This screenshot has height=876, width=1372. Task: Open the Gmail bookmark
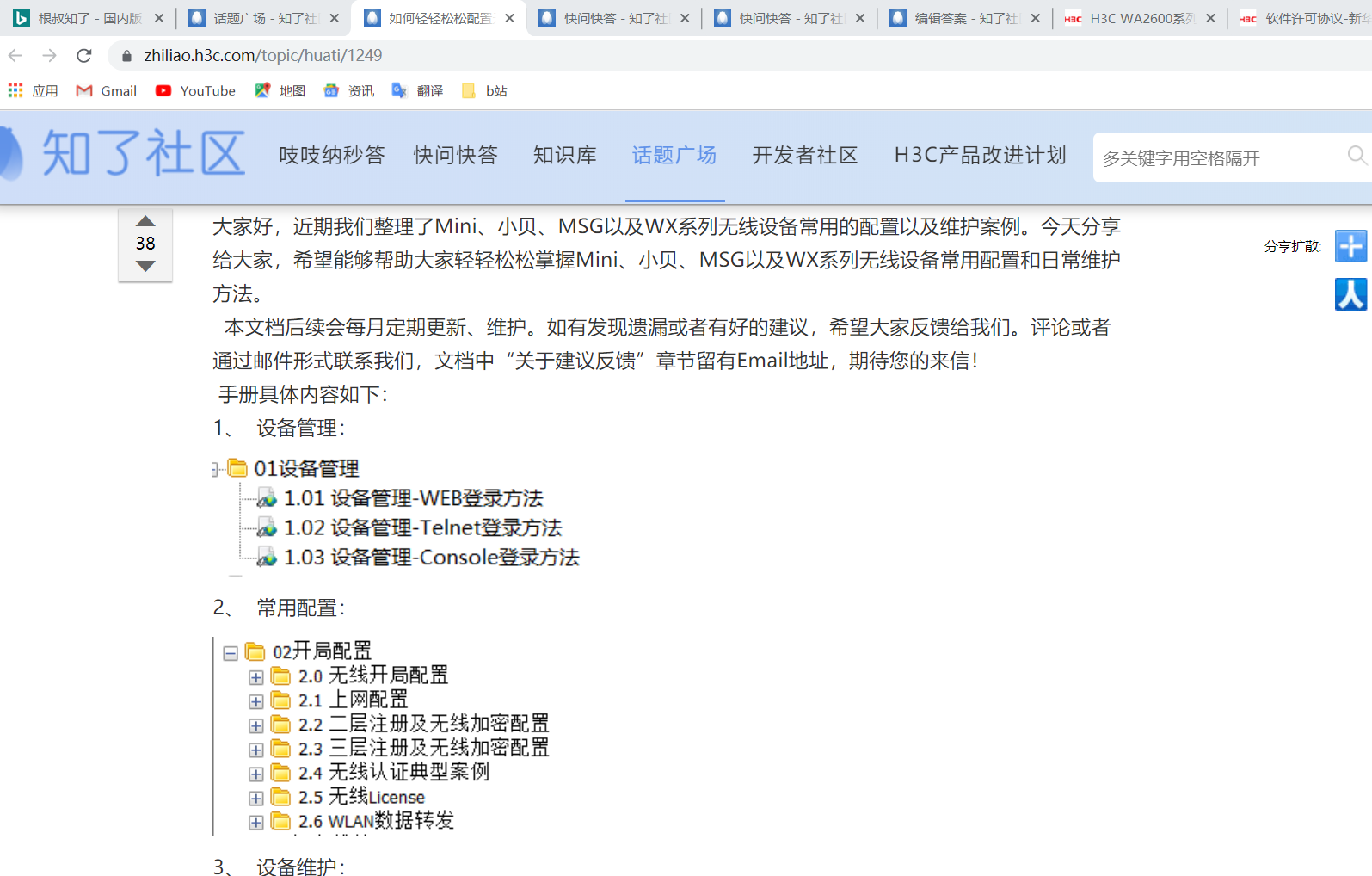pyautogui.click(x=107, y=91)
